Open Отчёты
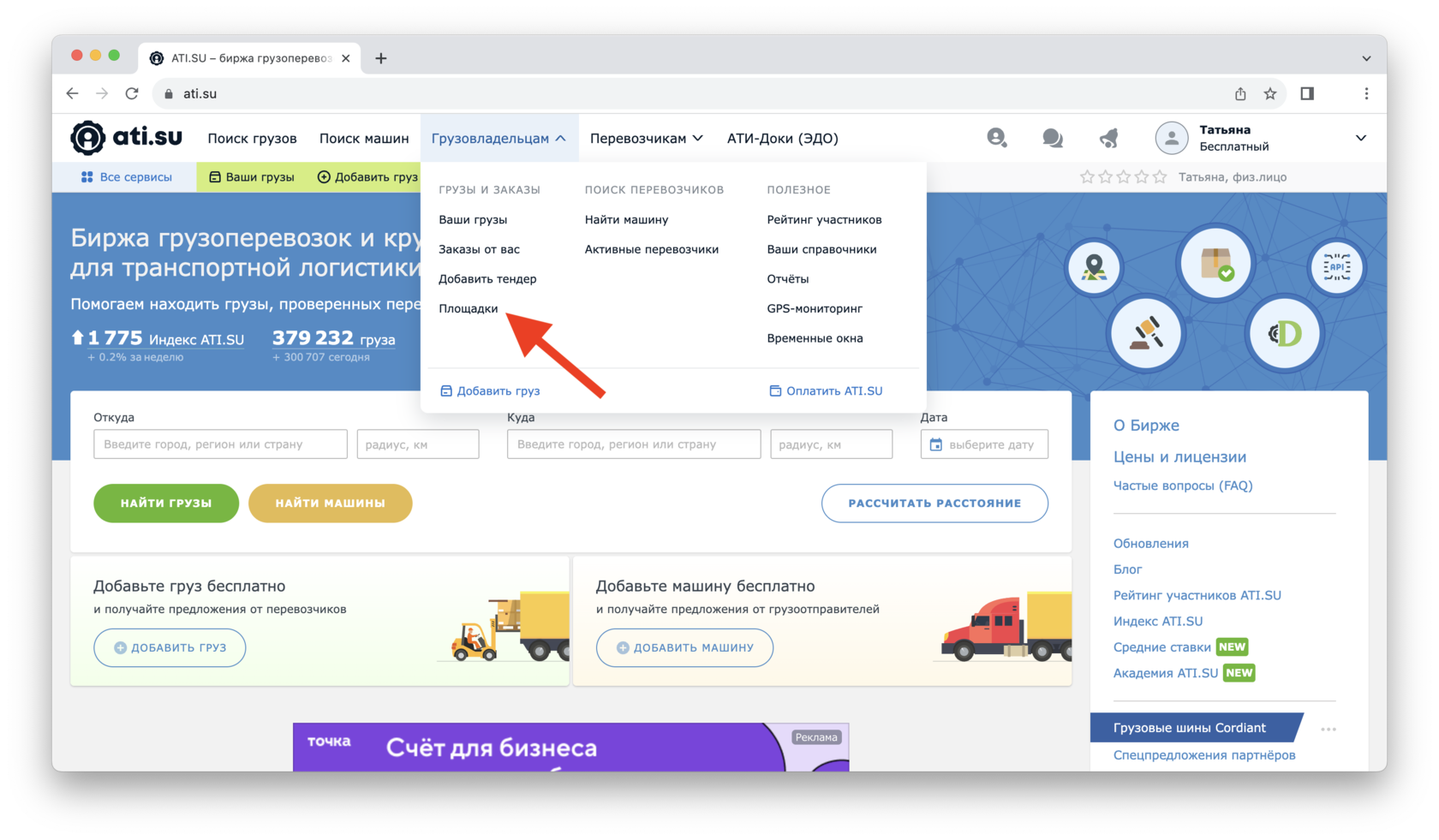1439x840 pixels. pyautogui.click(x=787, y=279)
